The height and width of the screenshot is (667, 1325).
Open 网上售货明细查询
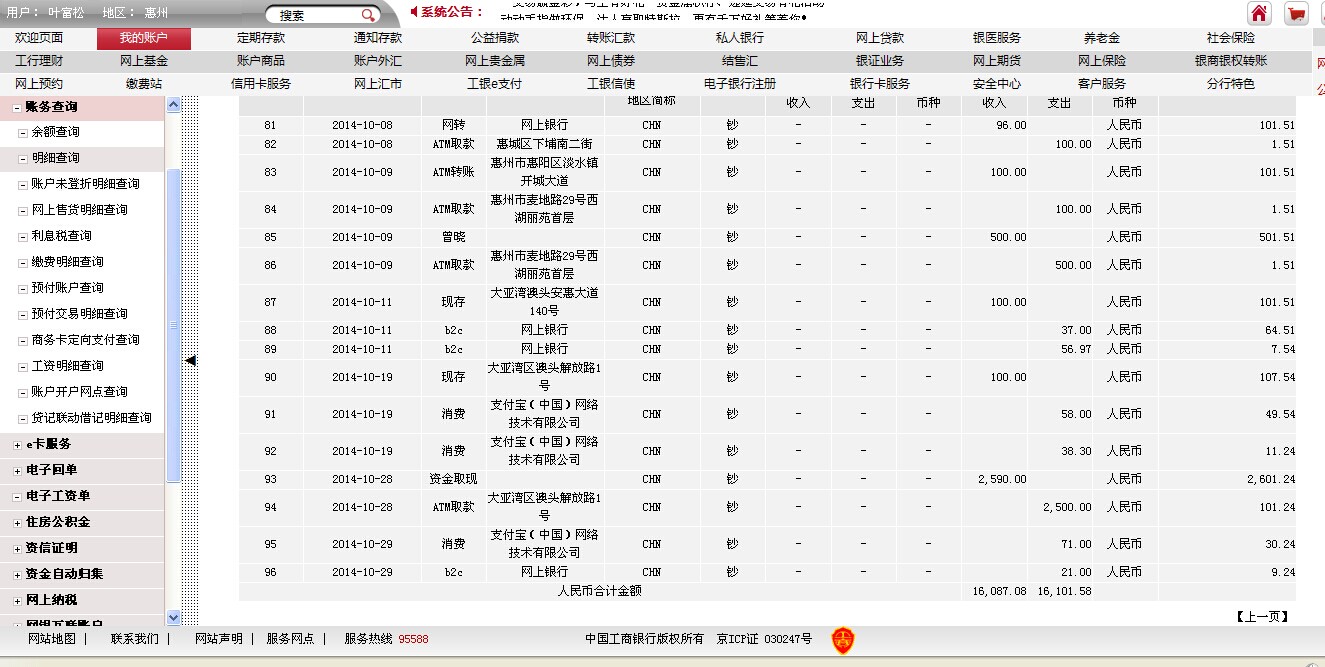[79, 210]
